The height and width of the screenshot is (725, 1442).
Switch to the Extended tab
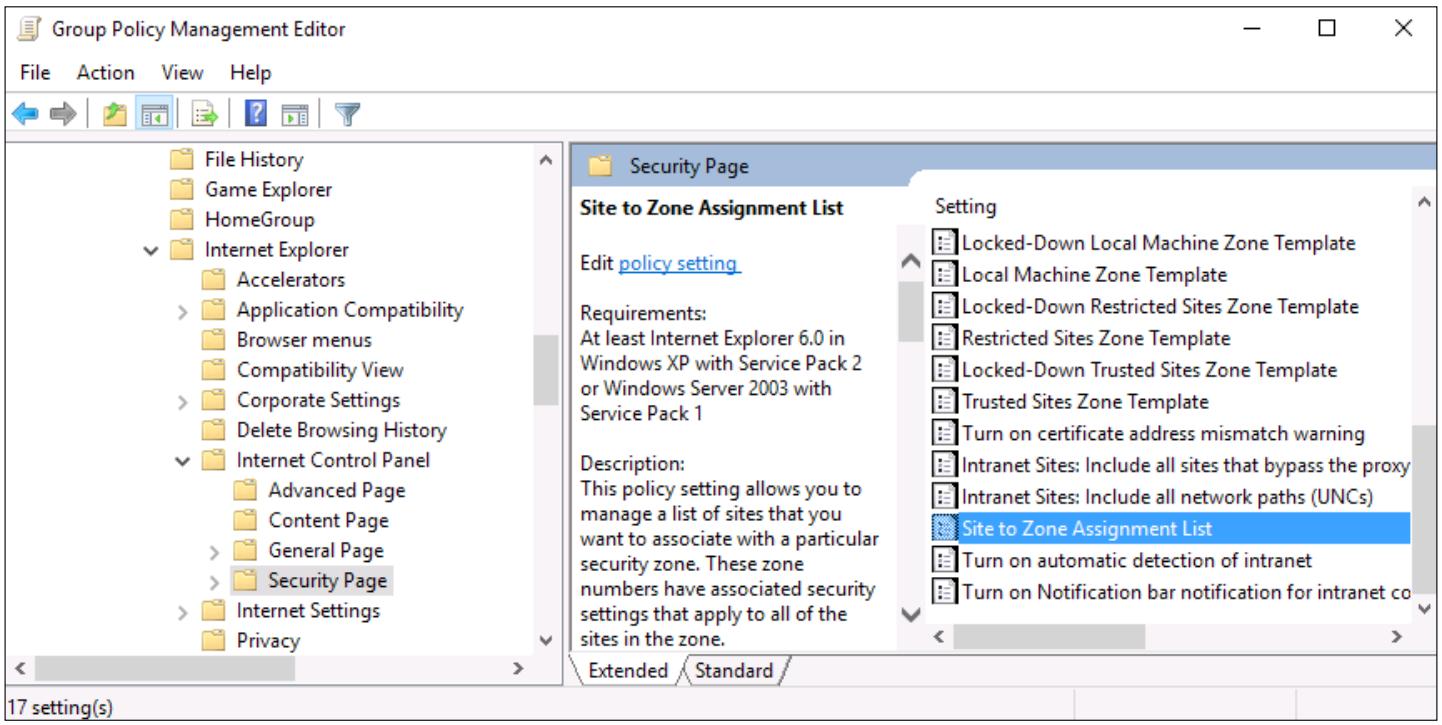(628, 670)
